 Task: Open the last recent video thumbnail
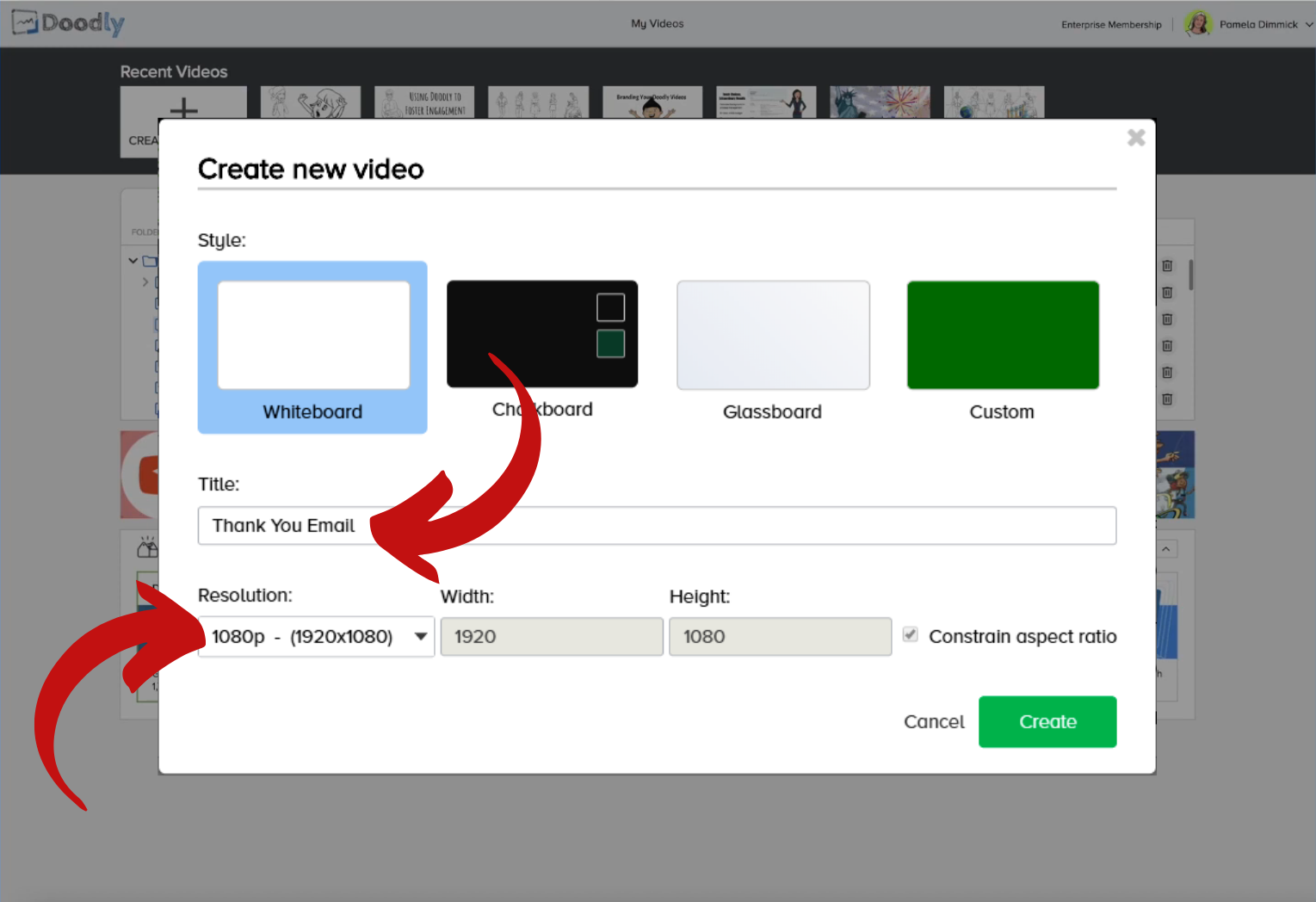pos(994,102)
